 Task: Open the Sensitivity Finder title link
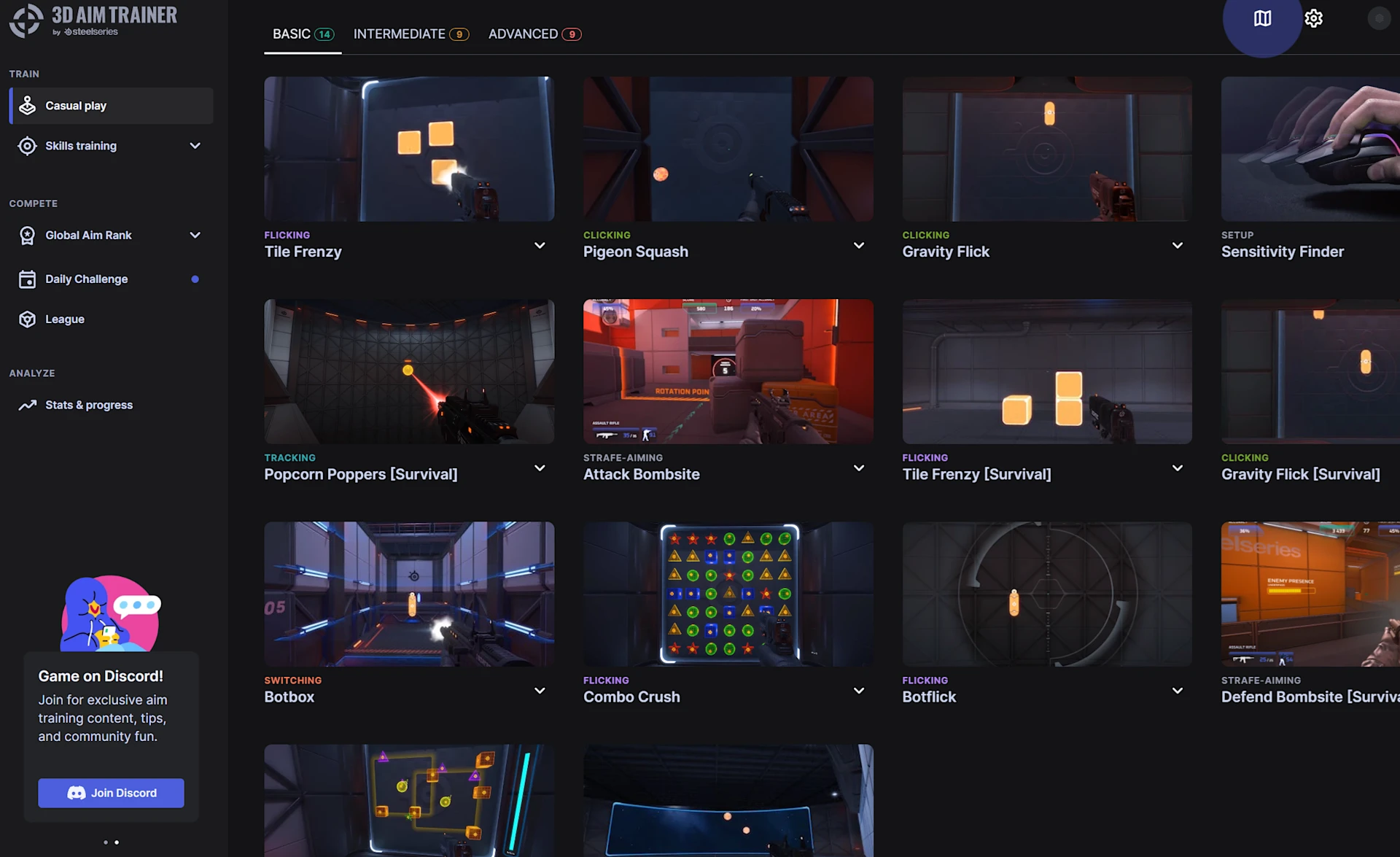click(x=1282, y=252)
